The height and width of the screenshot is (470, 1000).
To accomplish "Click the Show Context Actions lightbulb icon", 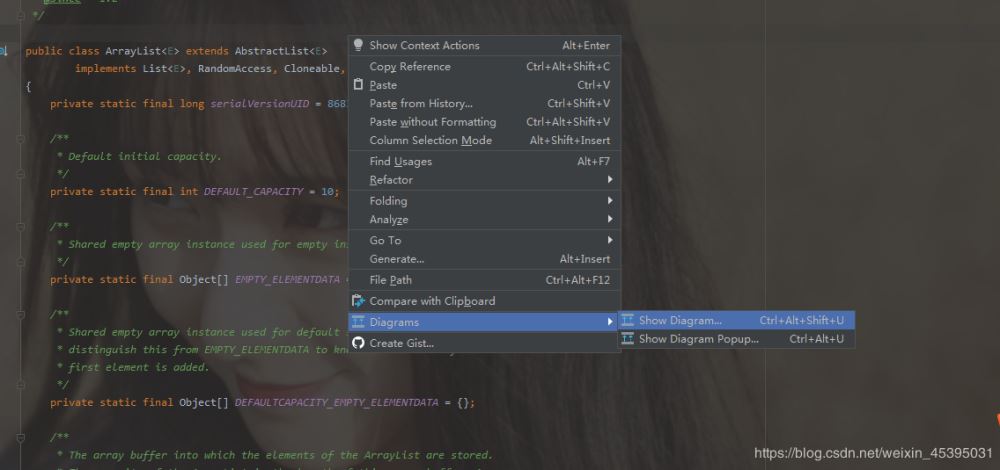I will click(x=358, y=45).
